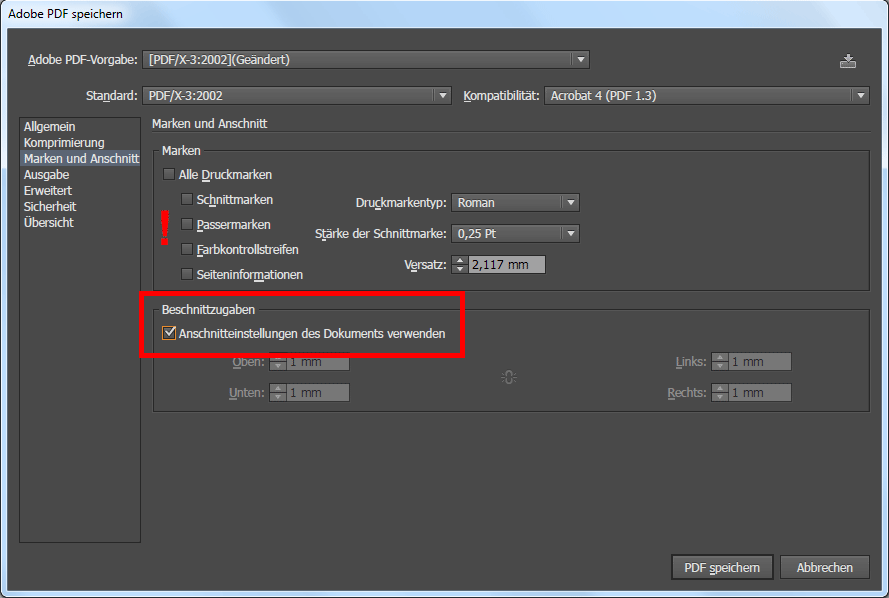The image size is (889, 598).
Task: Check the Schnittmarken option
Action: pyautogui.click(x=187, y=200)
